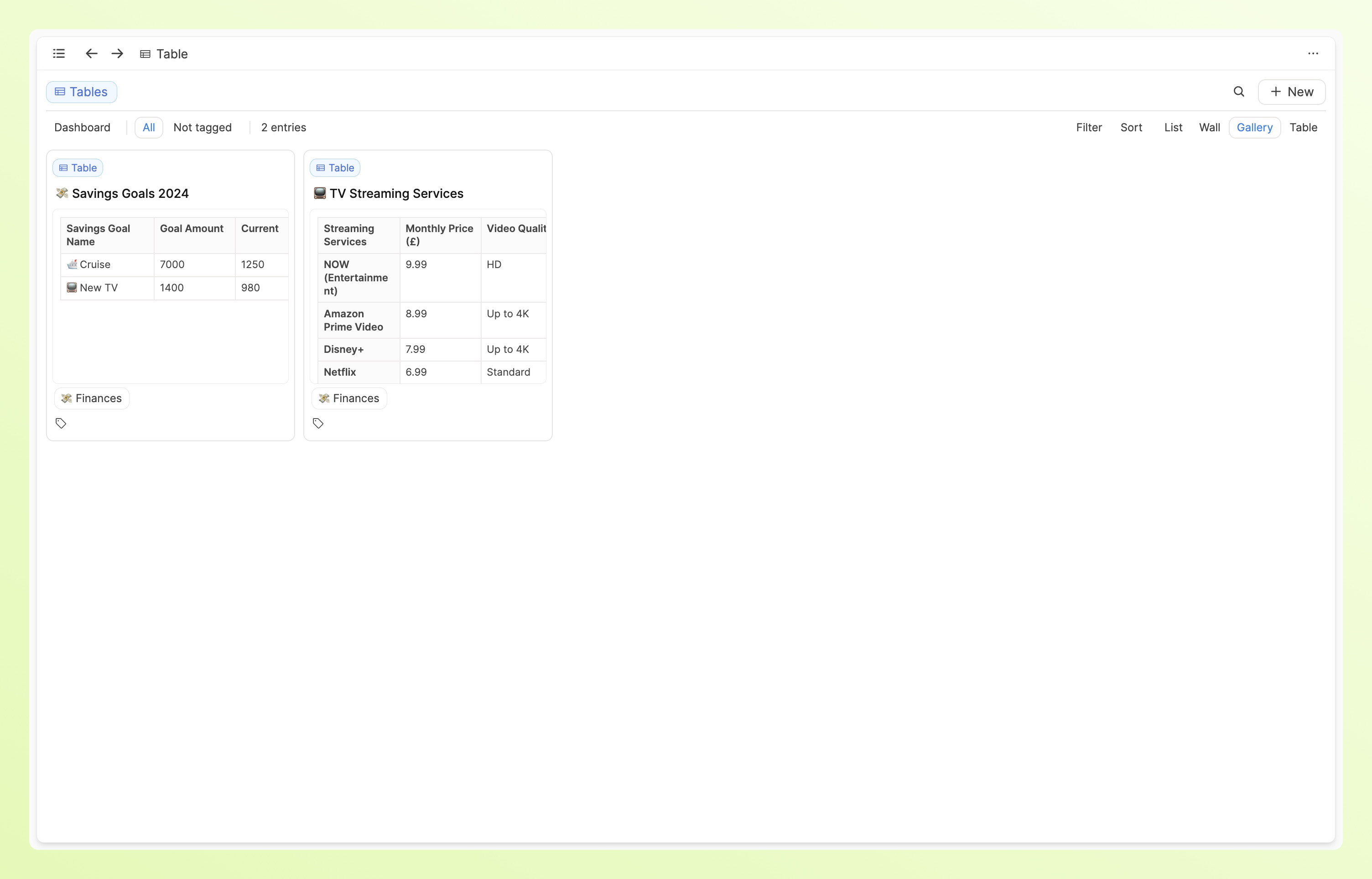Go back with the left arrow
Image resolution: width=1372 pixels, height=879 pixels.
click(91, 54)
